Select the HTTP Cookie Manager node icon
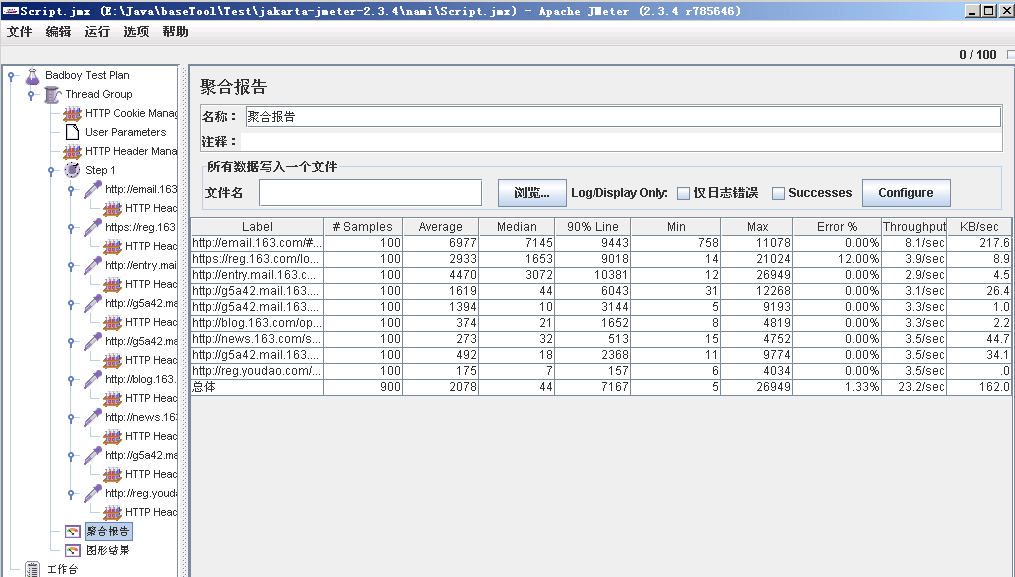 pos(71,113)
